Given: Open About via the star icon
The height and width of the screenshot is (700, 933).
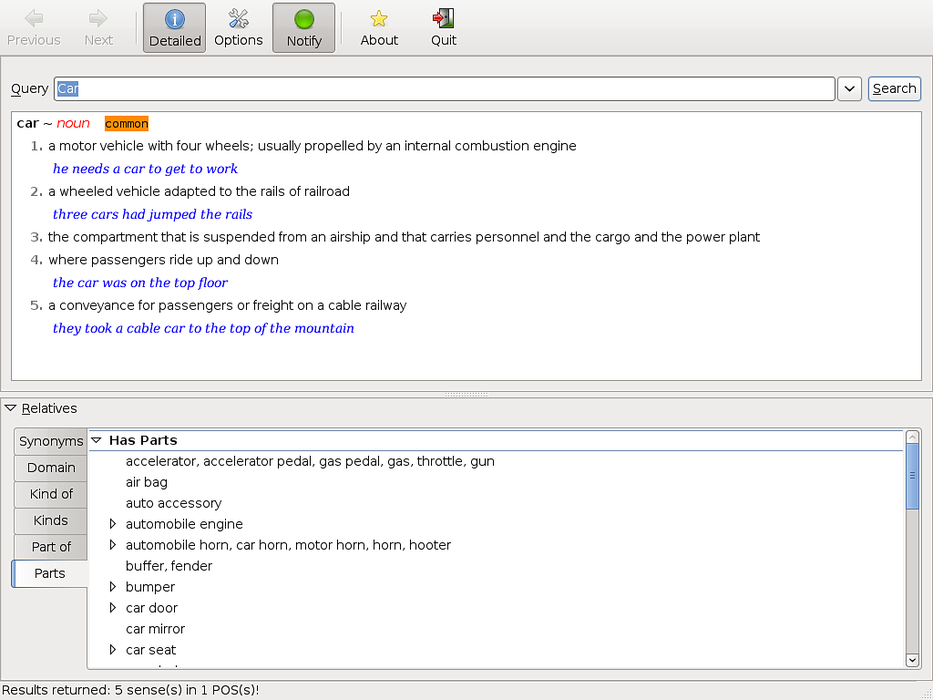Looking at the screenshot, I should coord(379,19).
